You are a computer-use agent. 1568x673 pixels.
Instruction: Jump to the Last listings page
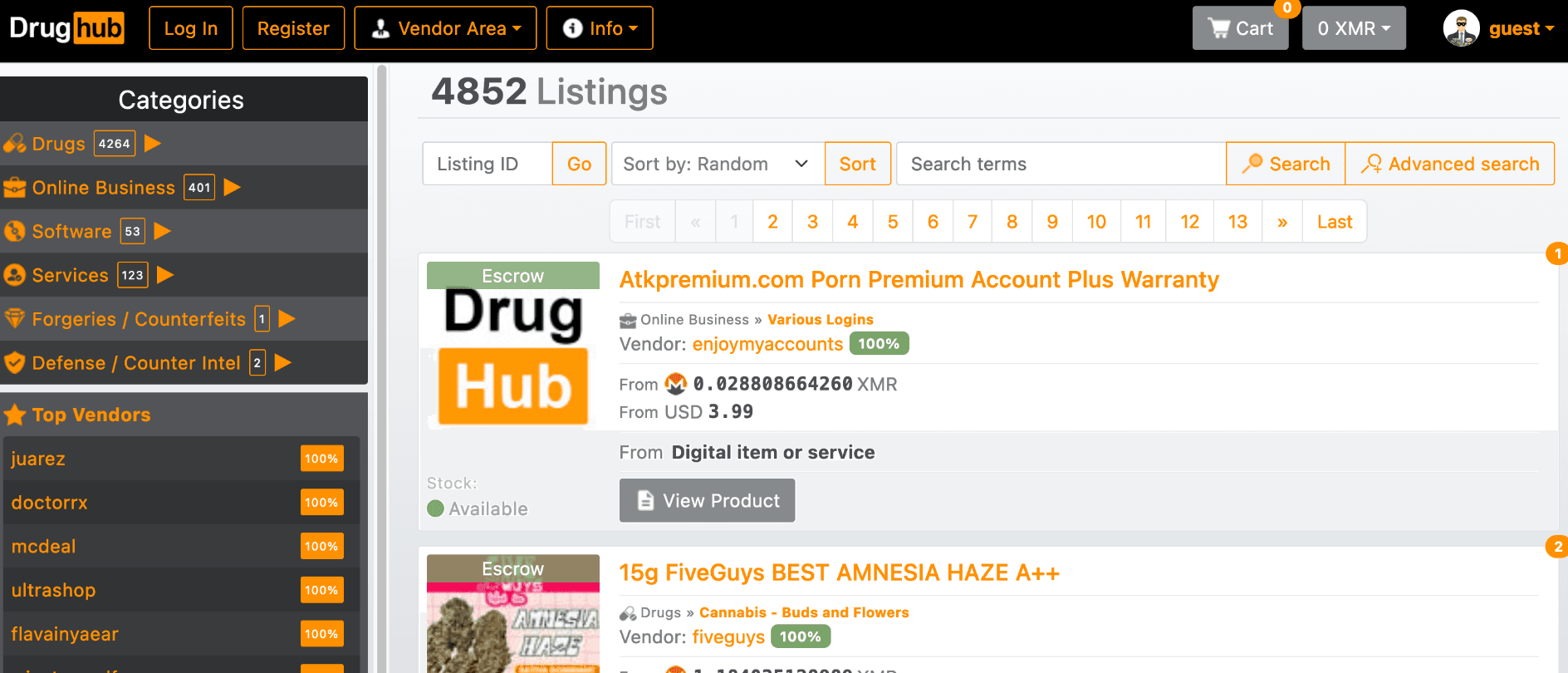tap(1334, 222)
